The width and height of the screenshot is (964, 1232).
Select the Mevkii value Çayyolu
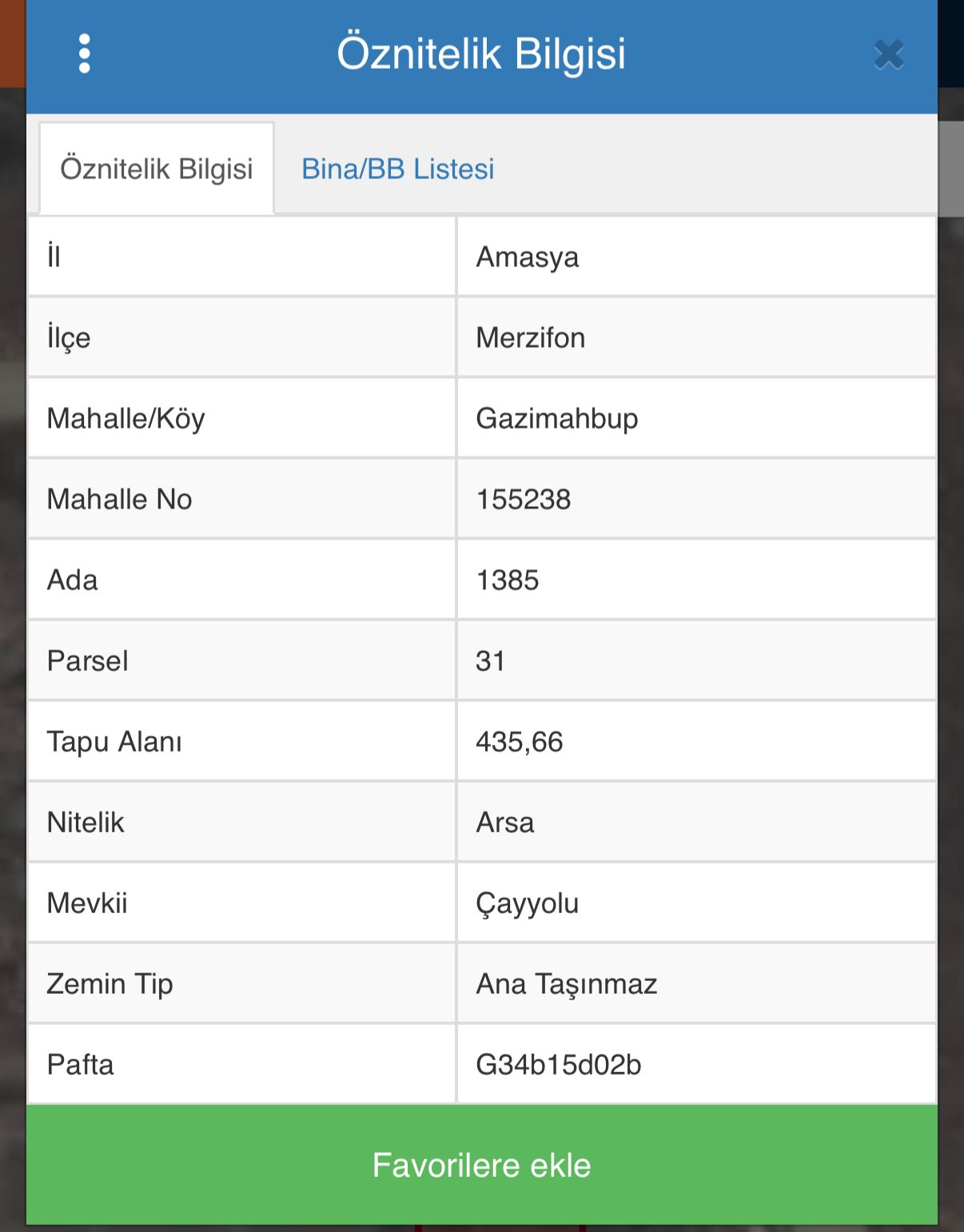point(528,903)
